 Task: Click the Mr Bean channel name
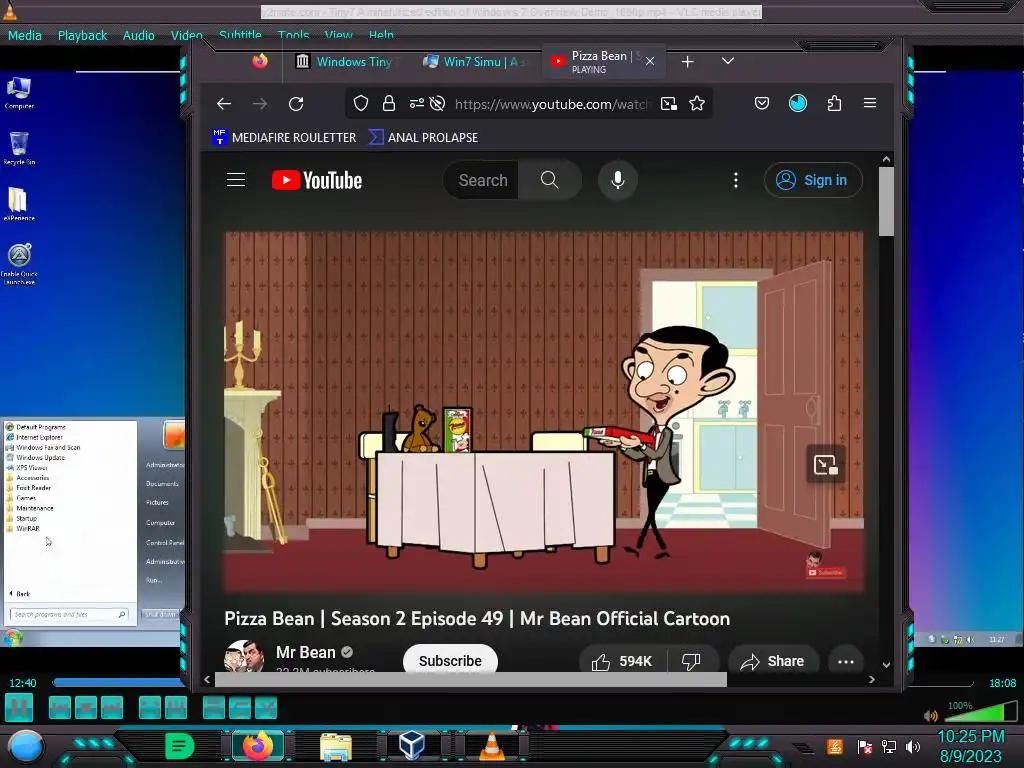point(306,652)
